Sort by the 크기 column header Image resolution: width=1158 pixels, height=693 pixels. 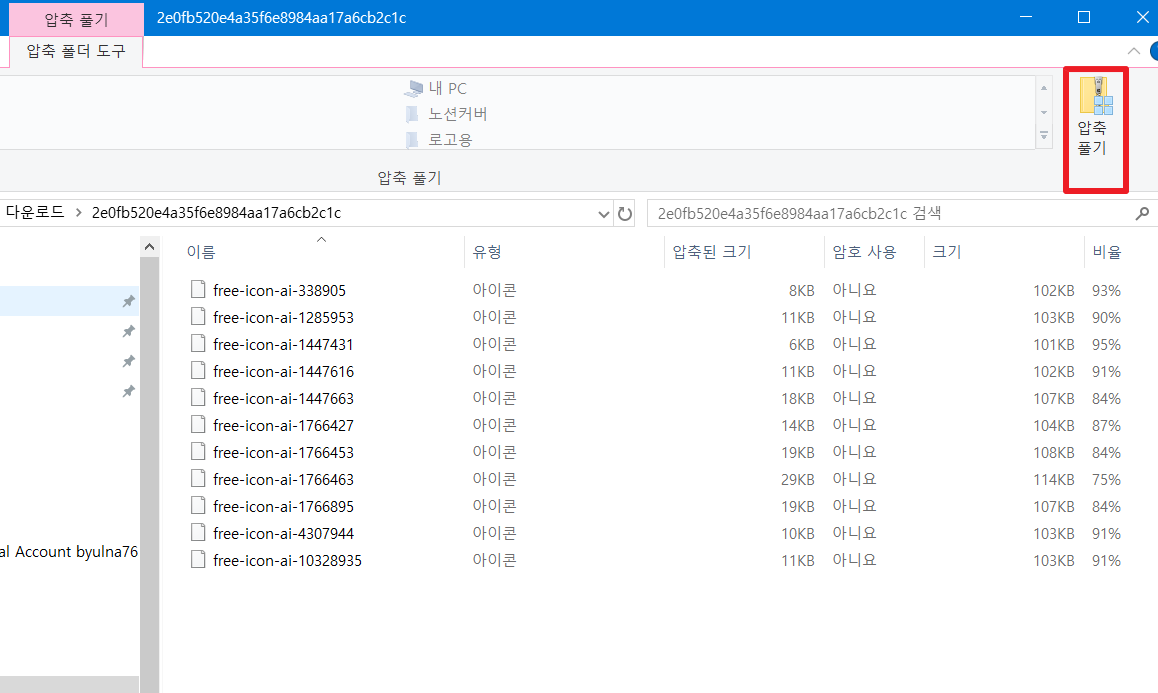(947, 252)
